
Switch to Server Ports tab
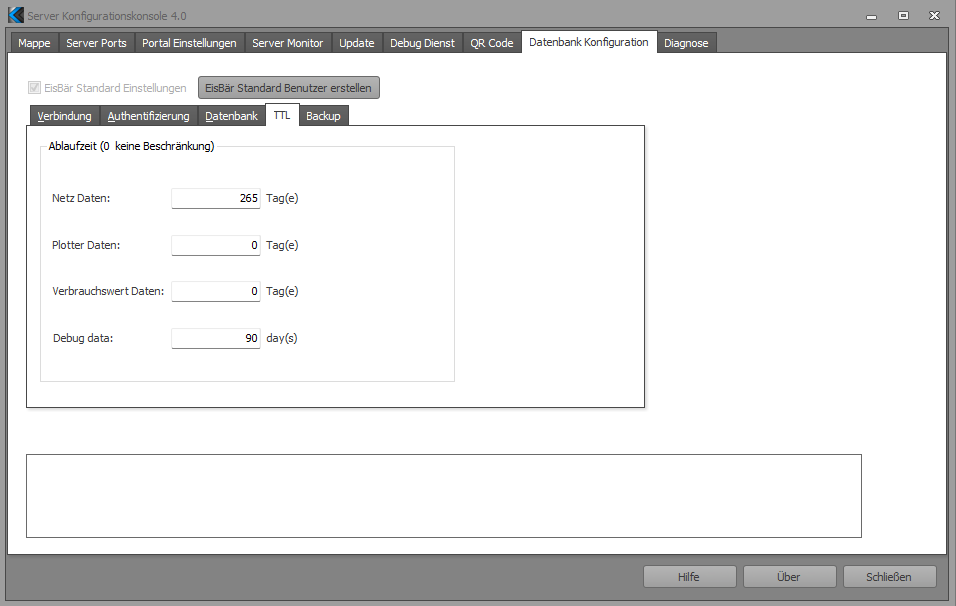pyautogui.click(x=96, y=43)
